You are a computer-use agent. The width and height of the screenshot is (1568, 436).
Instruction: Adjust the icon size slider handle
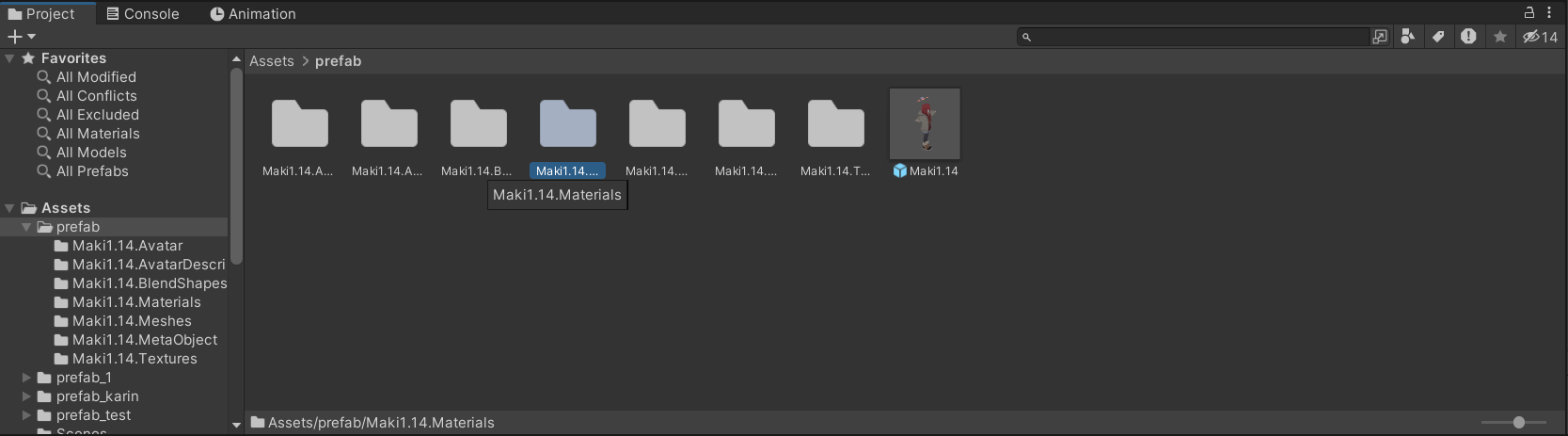click(x=1519, y=423)
